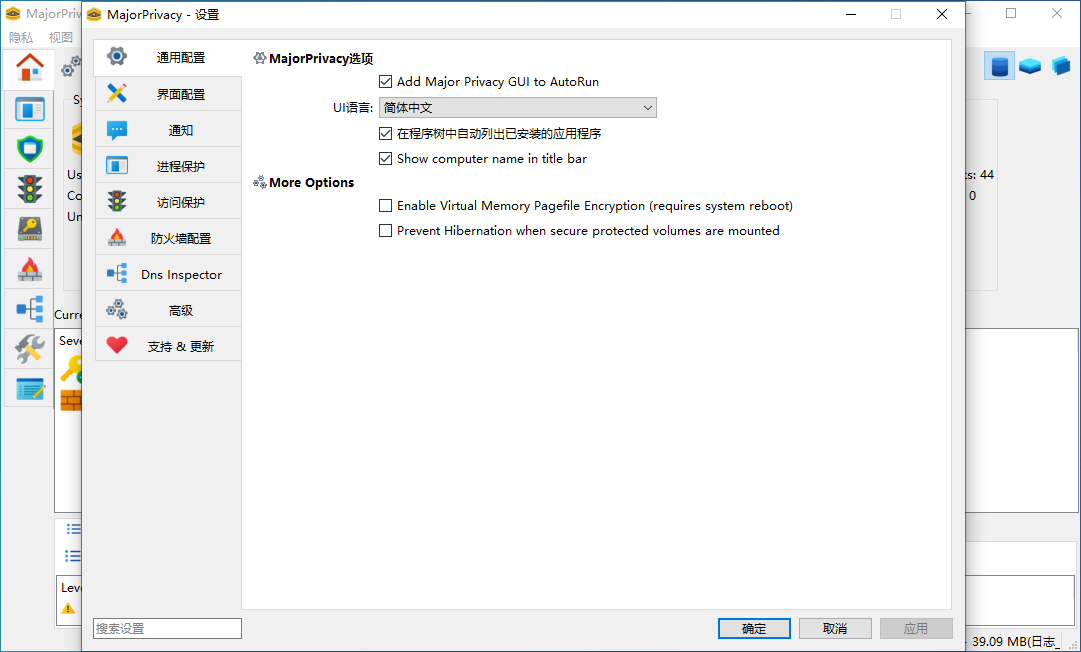
Task: Click the 取消 button
Action: [x=835, y=629]
